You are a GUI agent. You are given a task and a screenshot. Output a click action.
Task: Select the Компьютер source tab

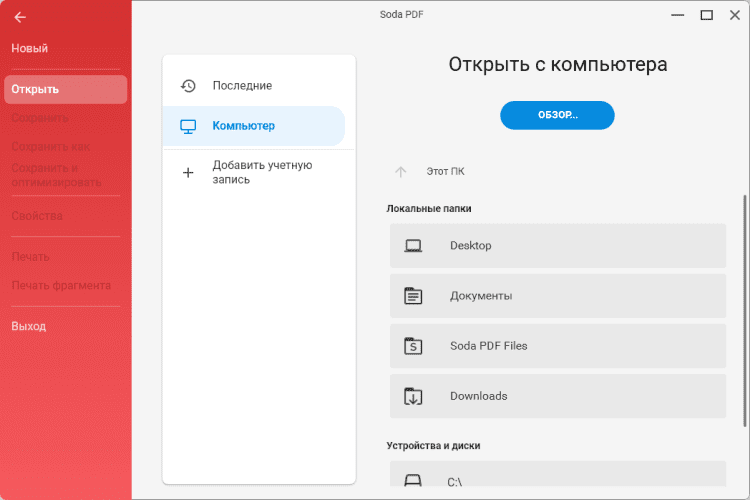tap(254, 126)
